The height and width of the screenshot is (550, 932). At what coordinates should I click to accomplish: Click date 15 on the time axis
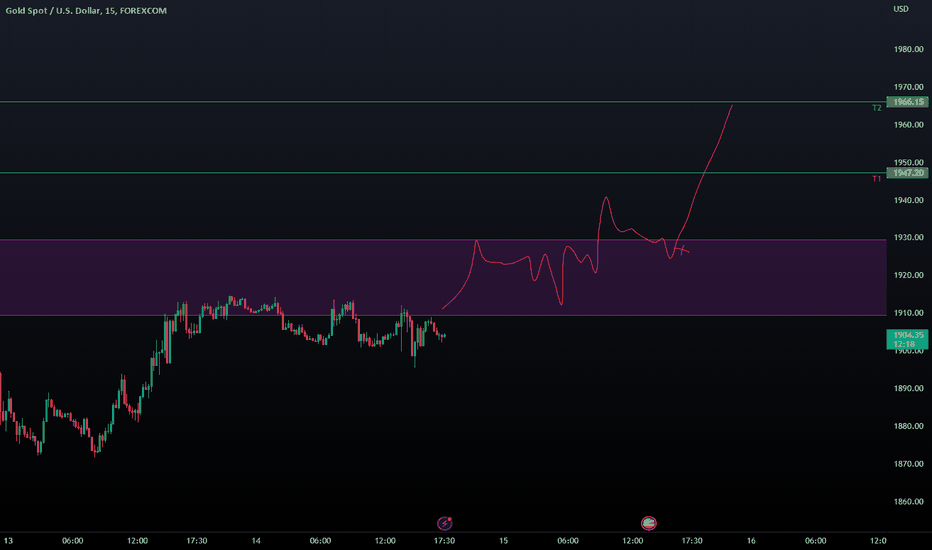click(503, 540)
